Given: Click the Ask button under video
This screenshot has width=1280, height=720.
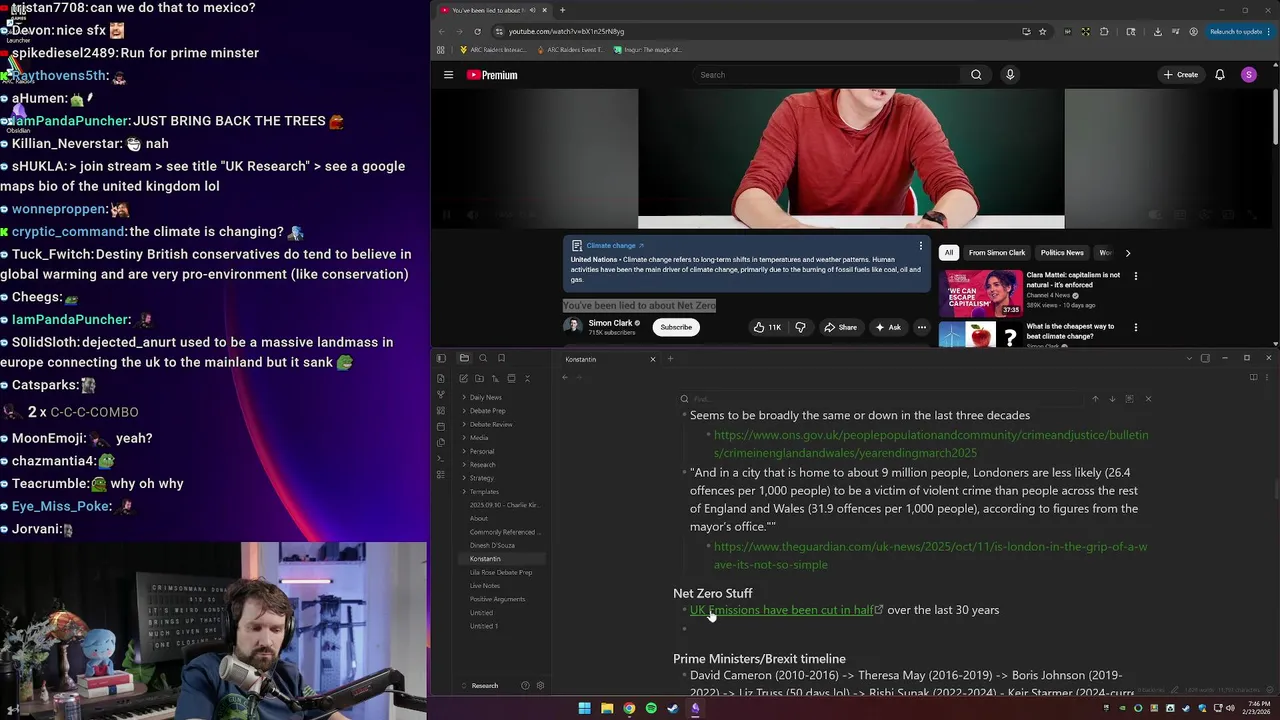Looking at the screenshot, I should click(888, 327).
